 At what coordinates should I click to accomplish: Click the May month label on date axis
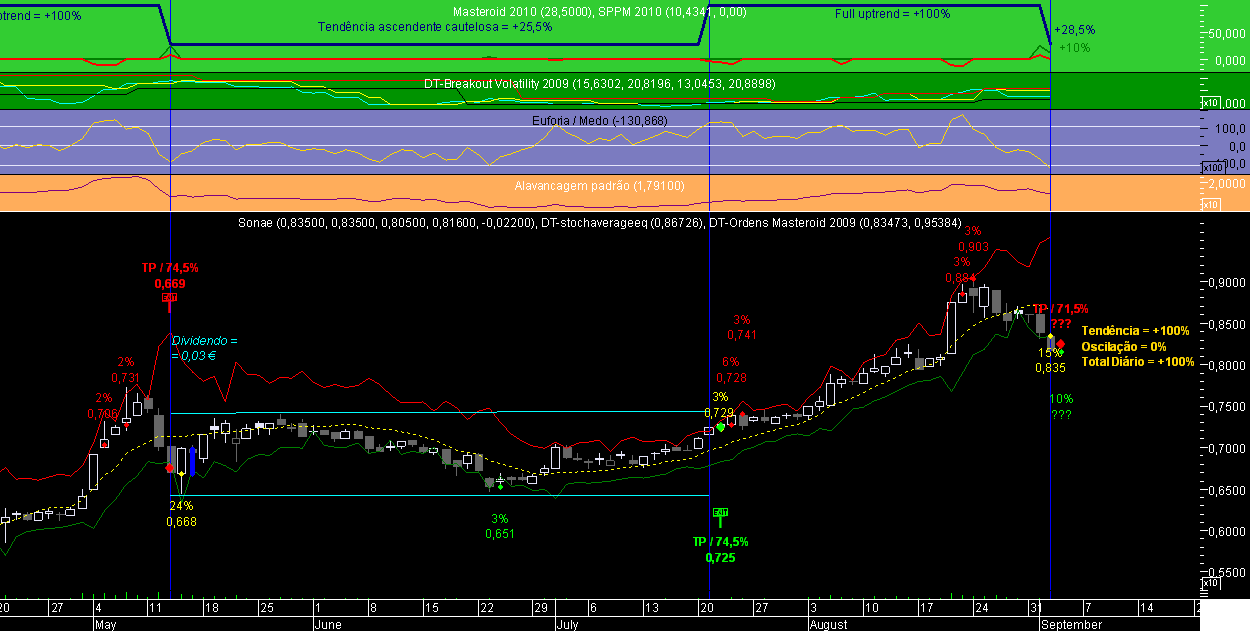pyautogui.click(x=107, y=624)
